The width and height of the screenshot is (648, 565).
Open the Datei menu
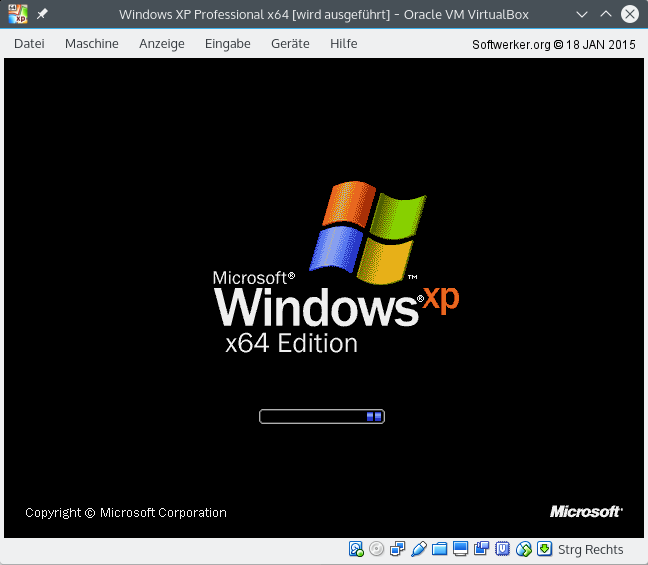point(29,44)
